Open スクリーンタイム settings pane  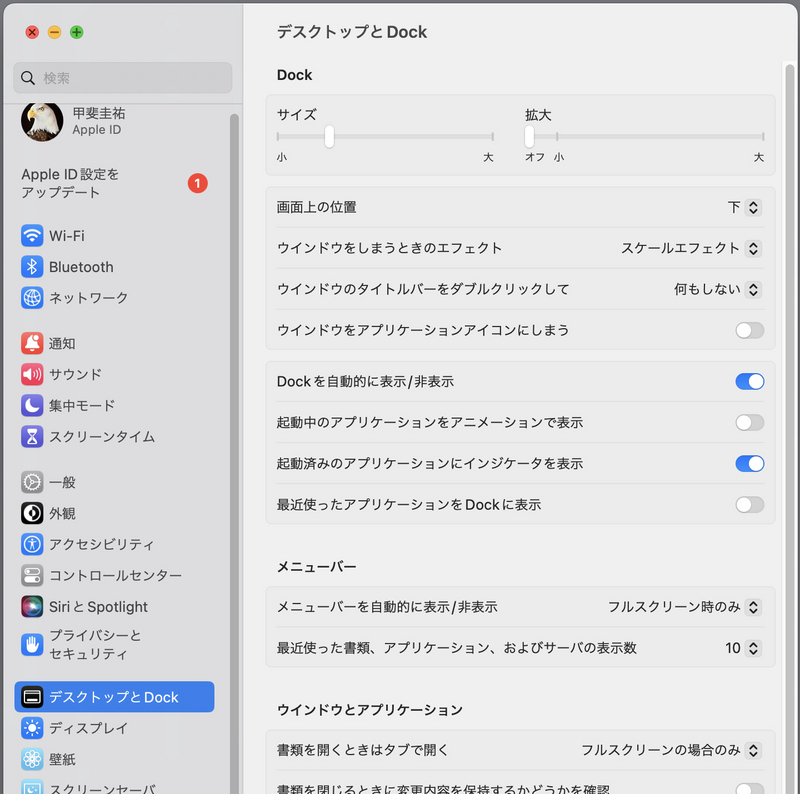tap(114, 436)
